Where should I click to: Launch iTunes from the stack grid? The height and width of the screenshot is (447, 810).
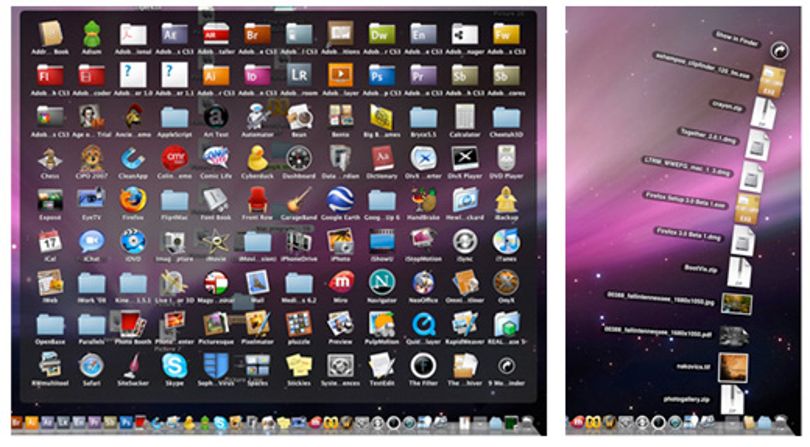click(x=506, y=242)
